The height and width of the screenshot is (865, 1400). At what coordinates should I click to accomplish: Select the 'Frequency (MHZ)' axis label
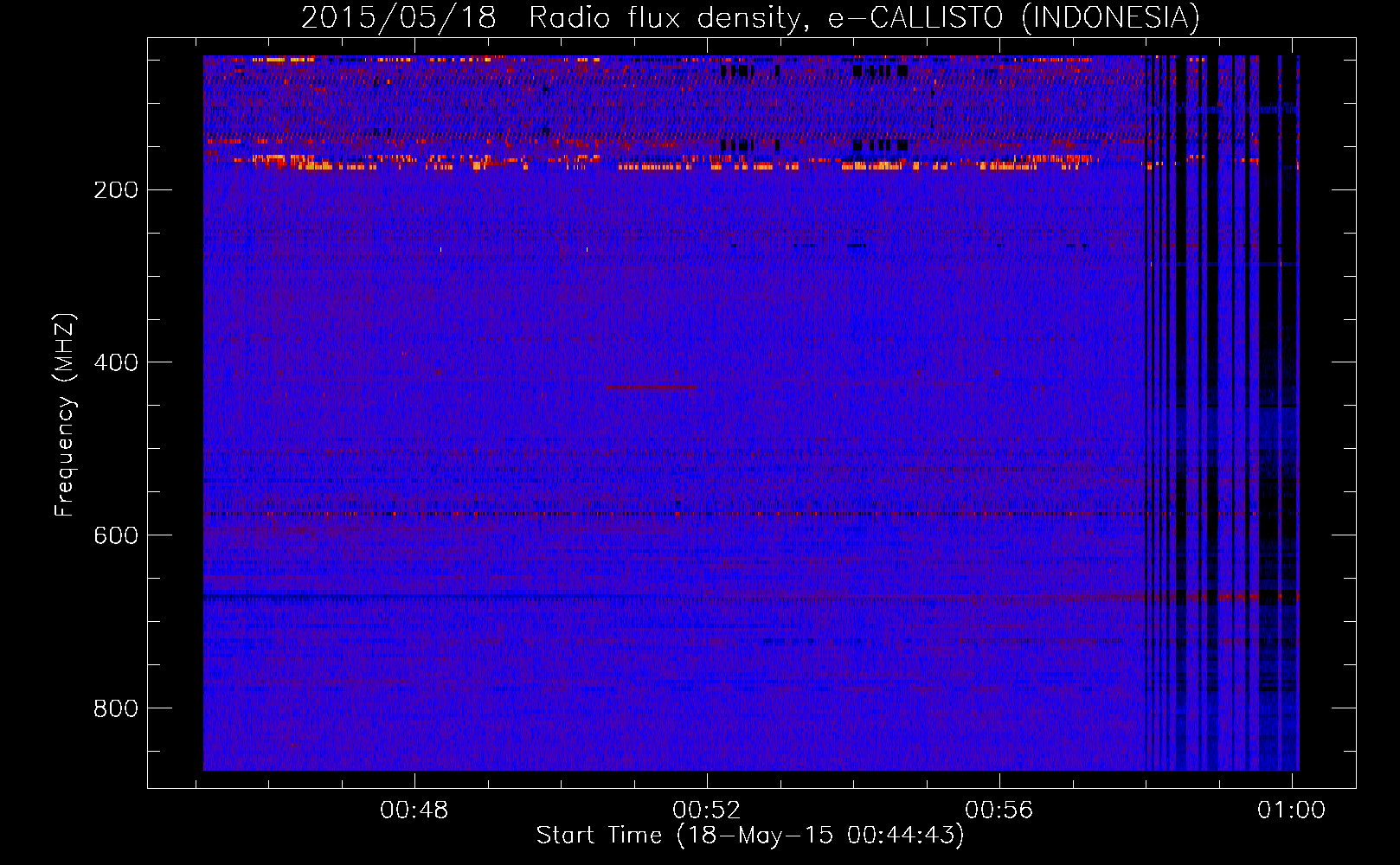tap(65, 415)
